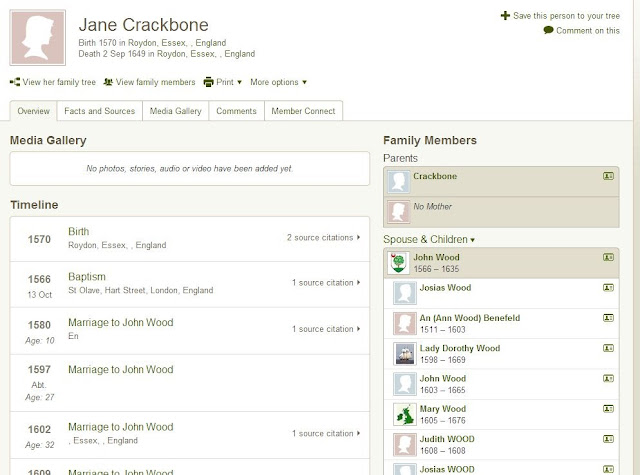Open the Print dropdown arrow

(240, 82)
